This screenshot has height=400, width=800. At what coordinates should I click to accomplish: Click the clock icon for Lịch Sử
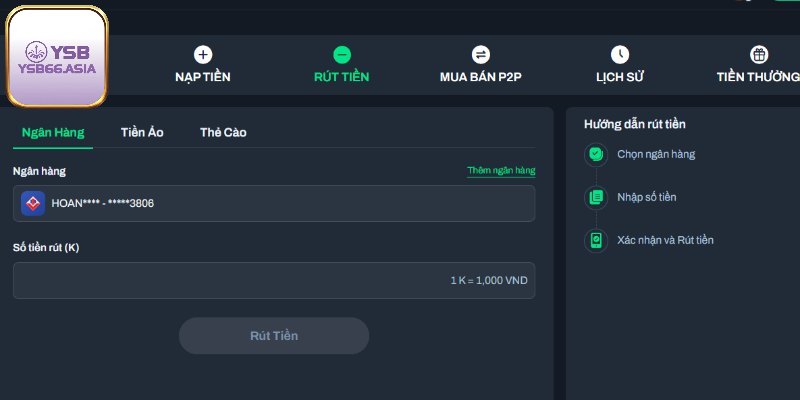[620, 55]
